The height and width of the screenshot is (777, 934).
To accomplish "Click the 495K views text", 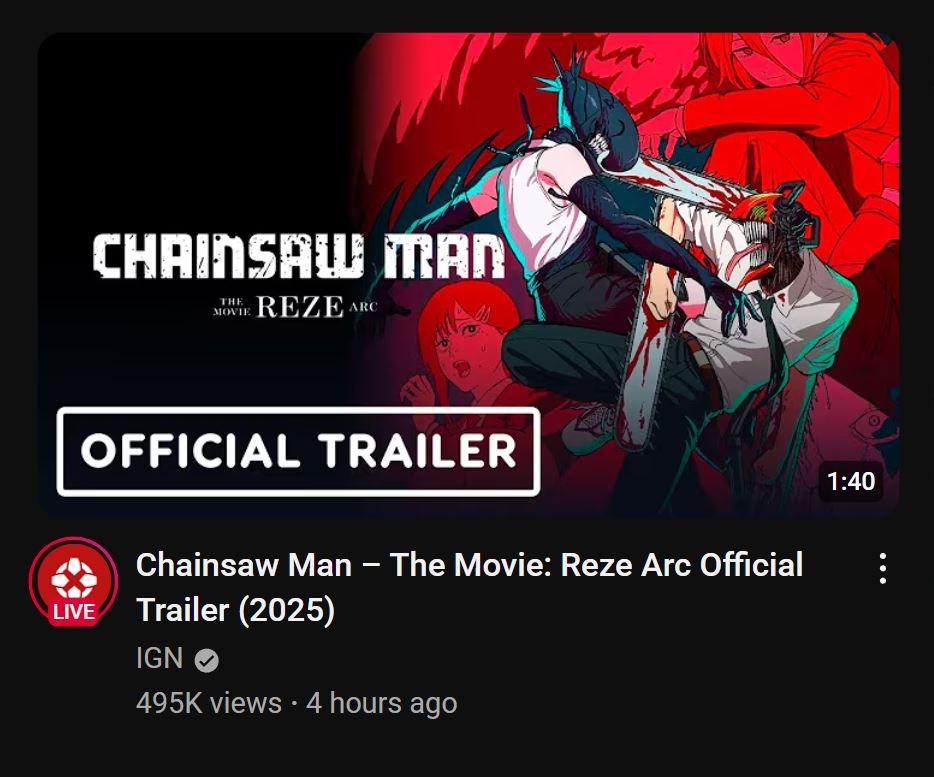I will coord(208,703).
